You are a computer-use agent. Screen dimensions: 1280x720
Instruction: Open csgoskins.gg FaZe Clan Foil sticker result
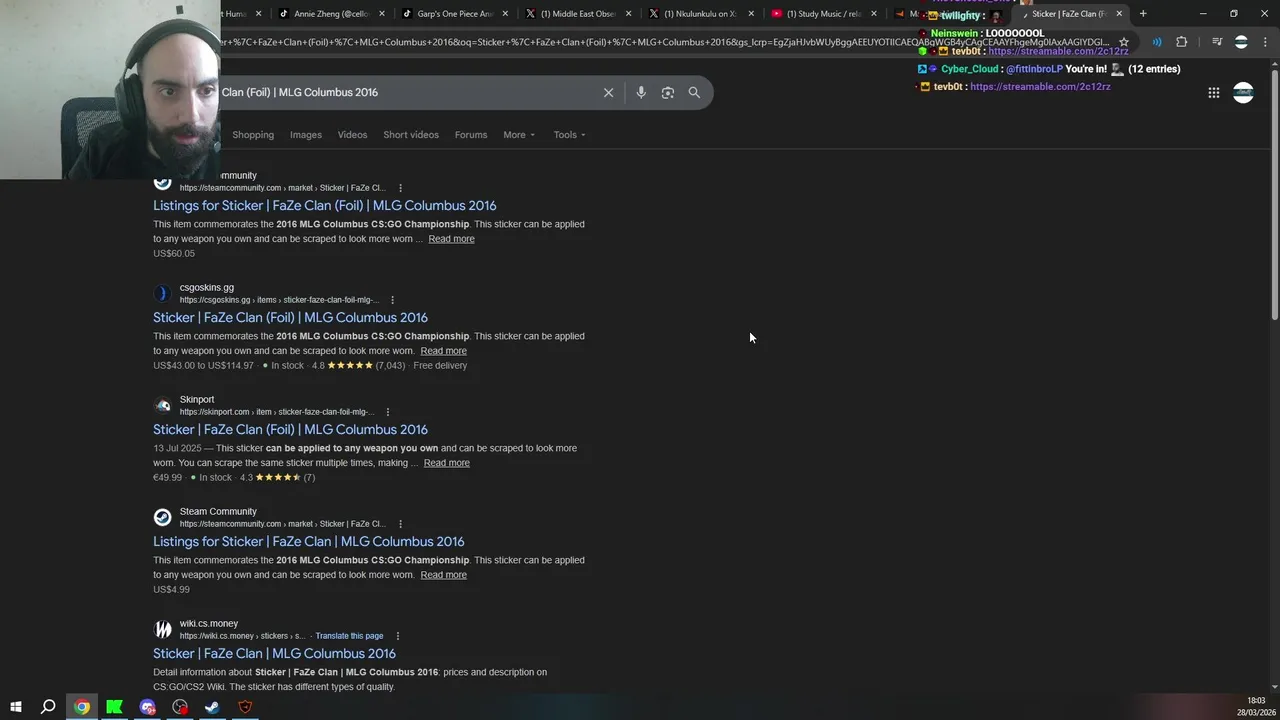point(290,317)
